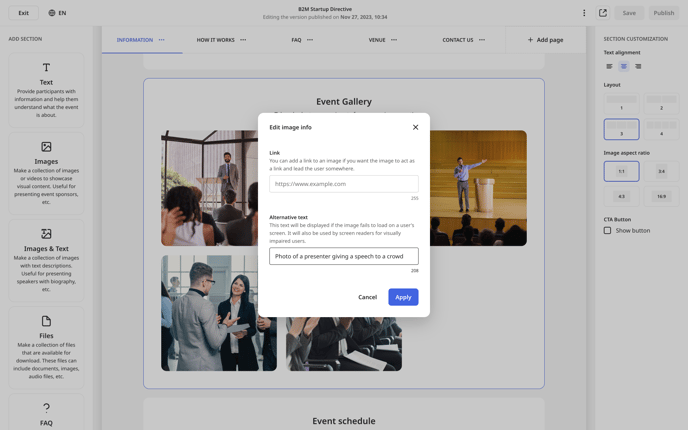The height and width of the screenshot is (430, 688).
Task: Click the Apply button
Action: click(x=403, y=297)
